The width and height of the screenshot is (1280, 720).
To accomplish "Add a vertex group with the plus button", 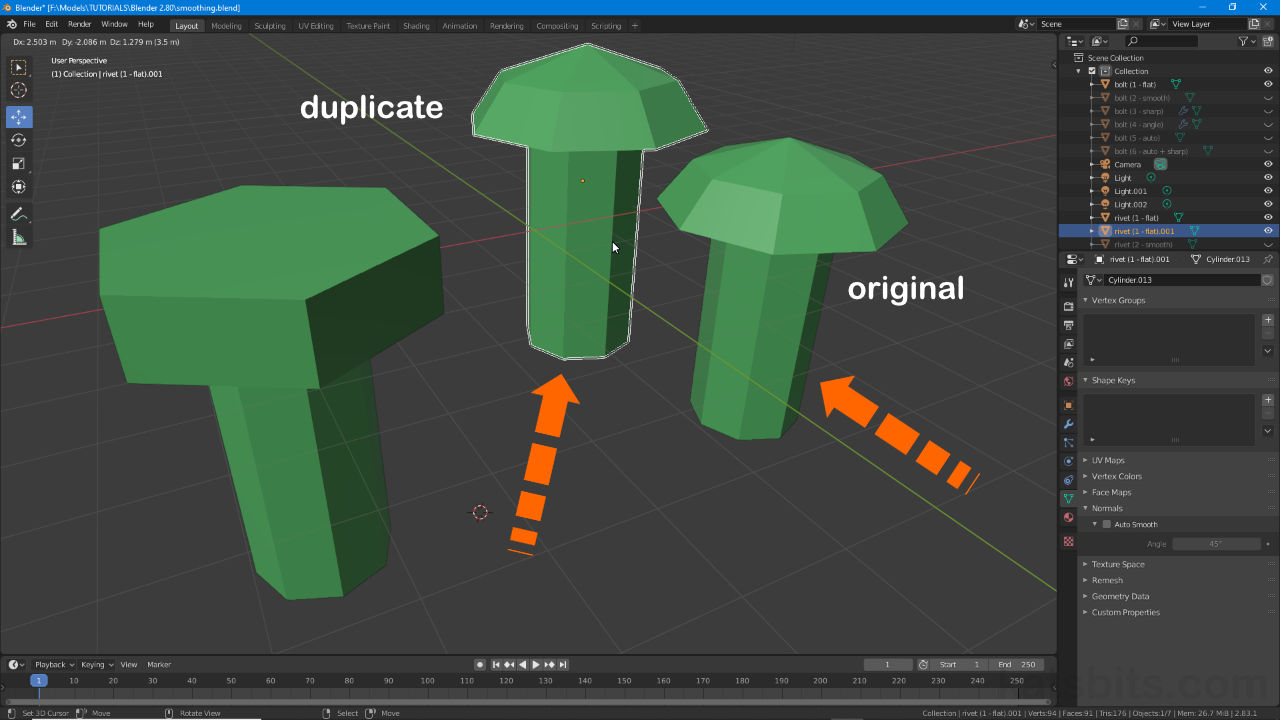I will coord(1268,320).
